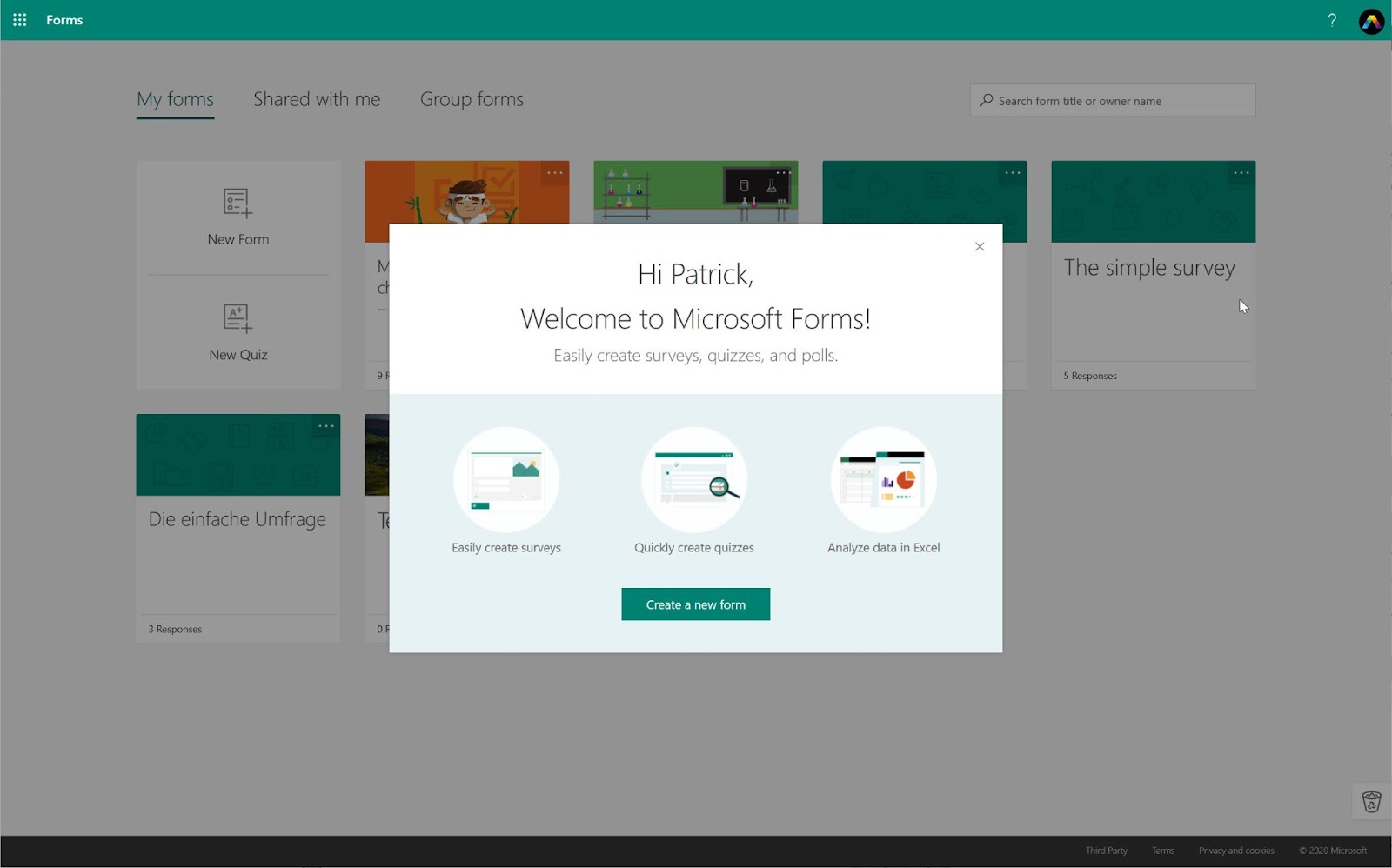Switch to the My forms tab
The image size is (1392, 868).
tap(175, 100)
